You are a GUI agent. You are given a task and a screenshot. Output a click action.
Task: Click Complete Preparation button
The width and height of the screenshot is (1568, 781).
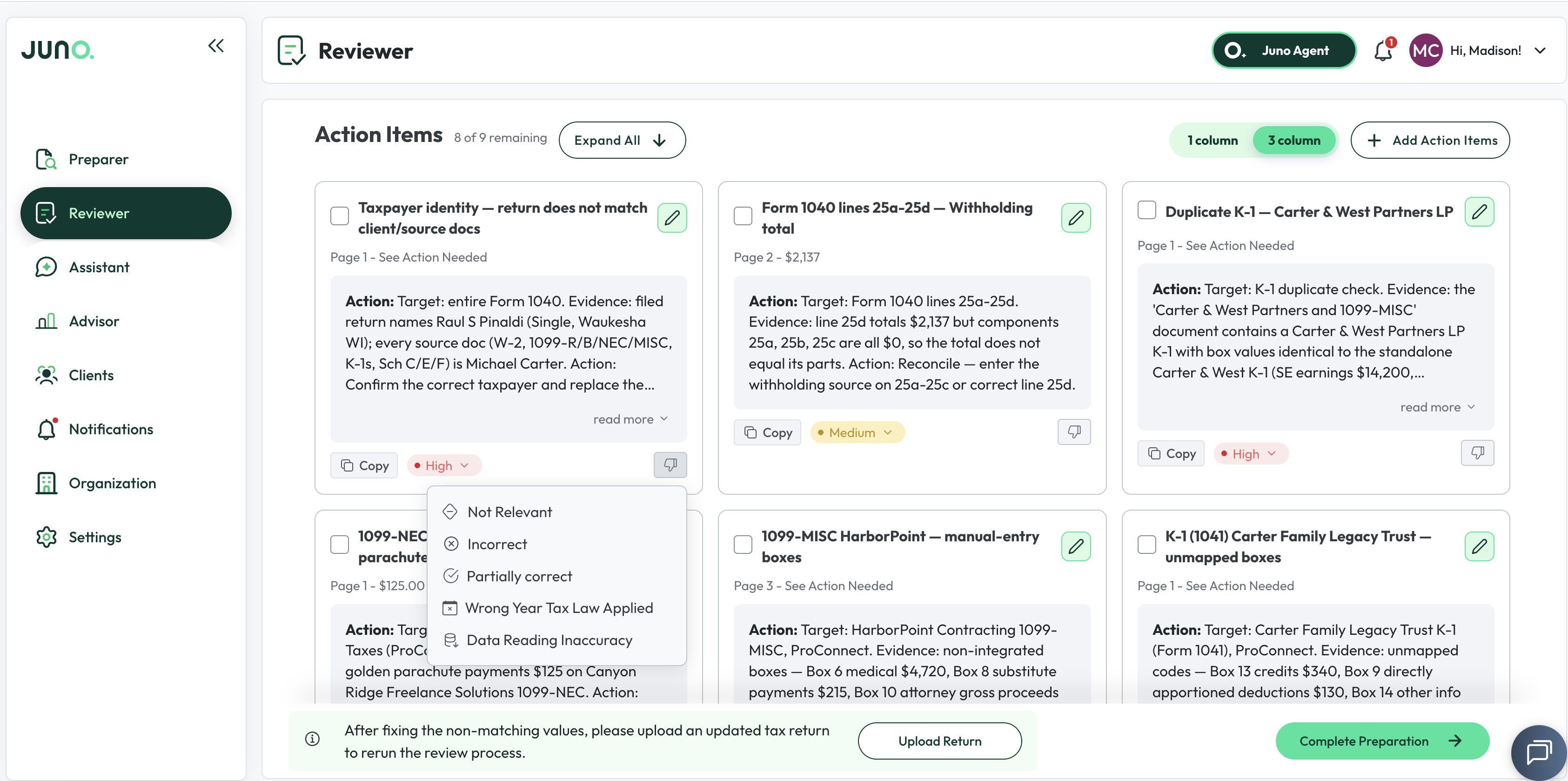click(1382, 741)
